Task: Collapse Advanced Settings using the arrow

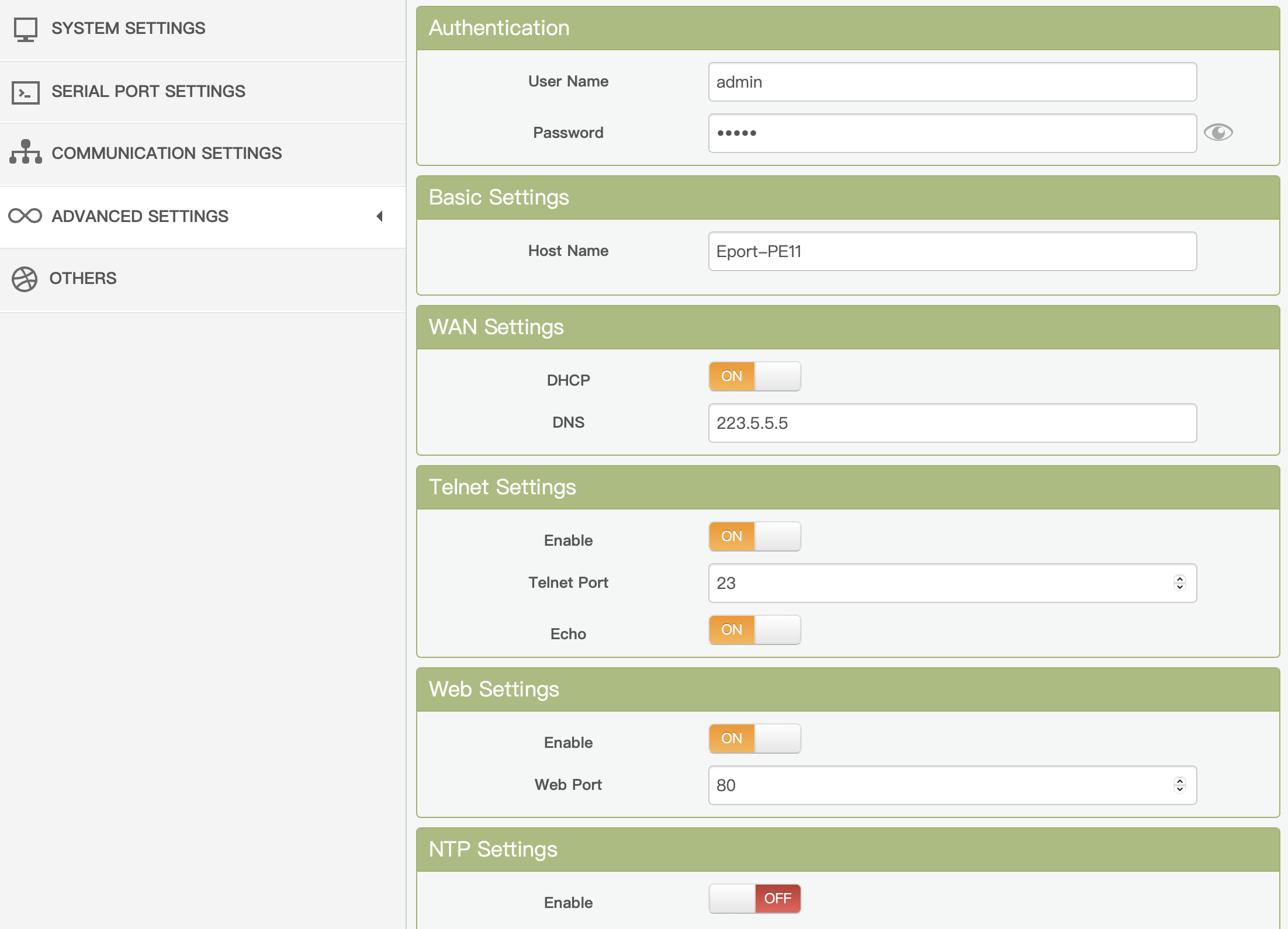Action: [x=380, y=216]
